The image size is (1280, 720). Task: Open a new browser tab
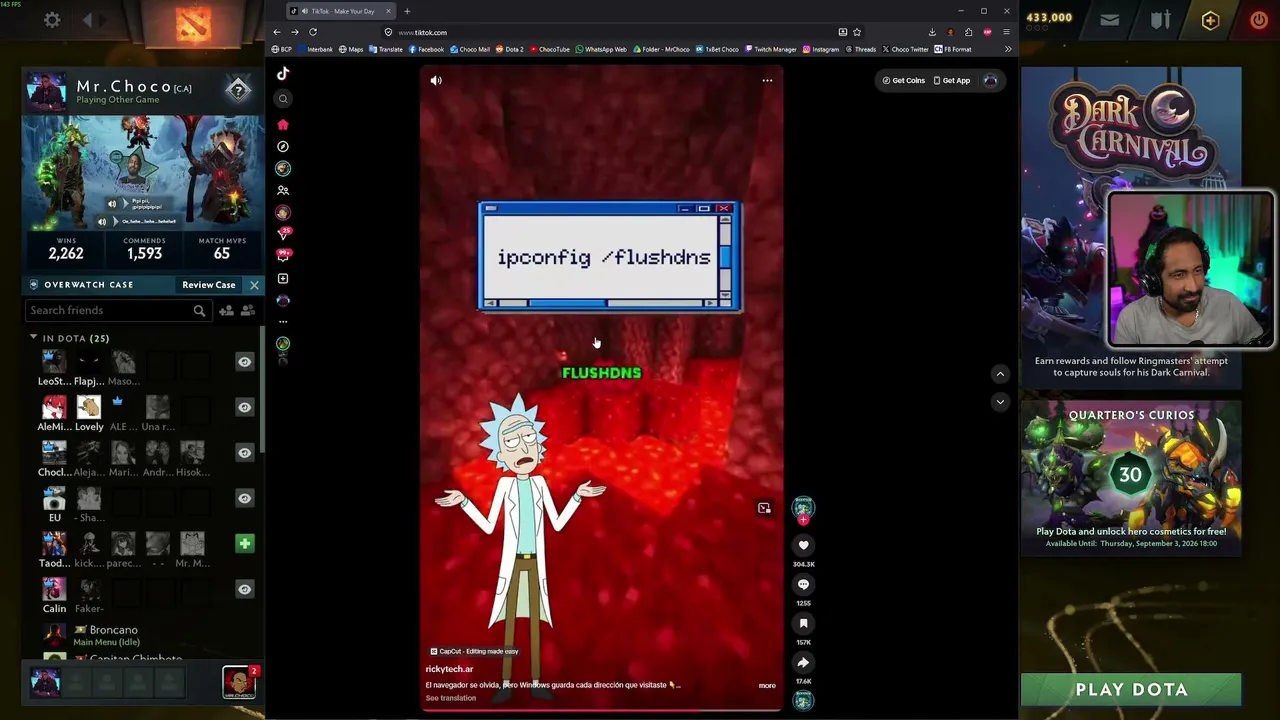point(407,11)
